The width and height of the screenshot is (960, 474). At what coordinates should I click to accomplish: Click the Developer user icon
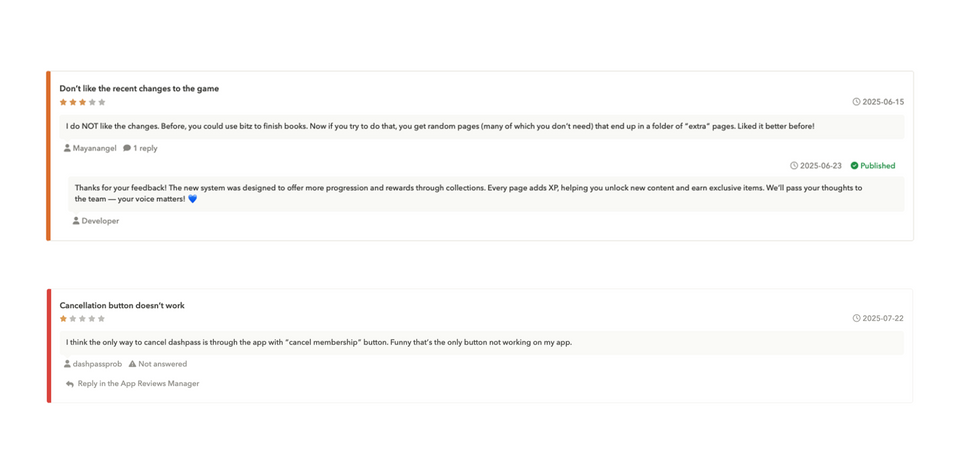pyautogui.click(x=76, y=221)
